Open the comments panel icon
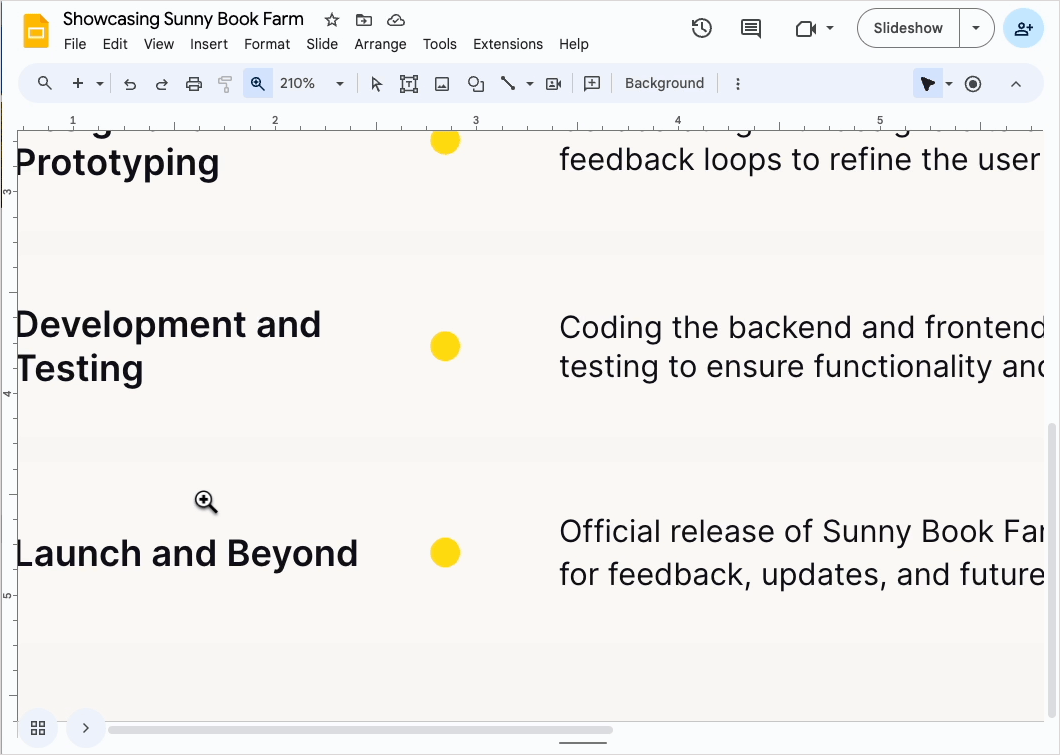This screenshot has height=755, width=1060. click(x=751, y=28)
